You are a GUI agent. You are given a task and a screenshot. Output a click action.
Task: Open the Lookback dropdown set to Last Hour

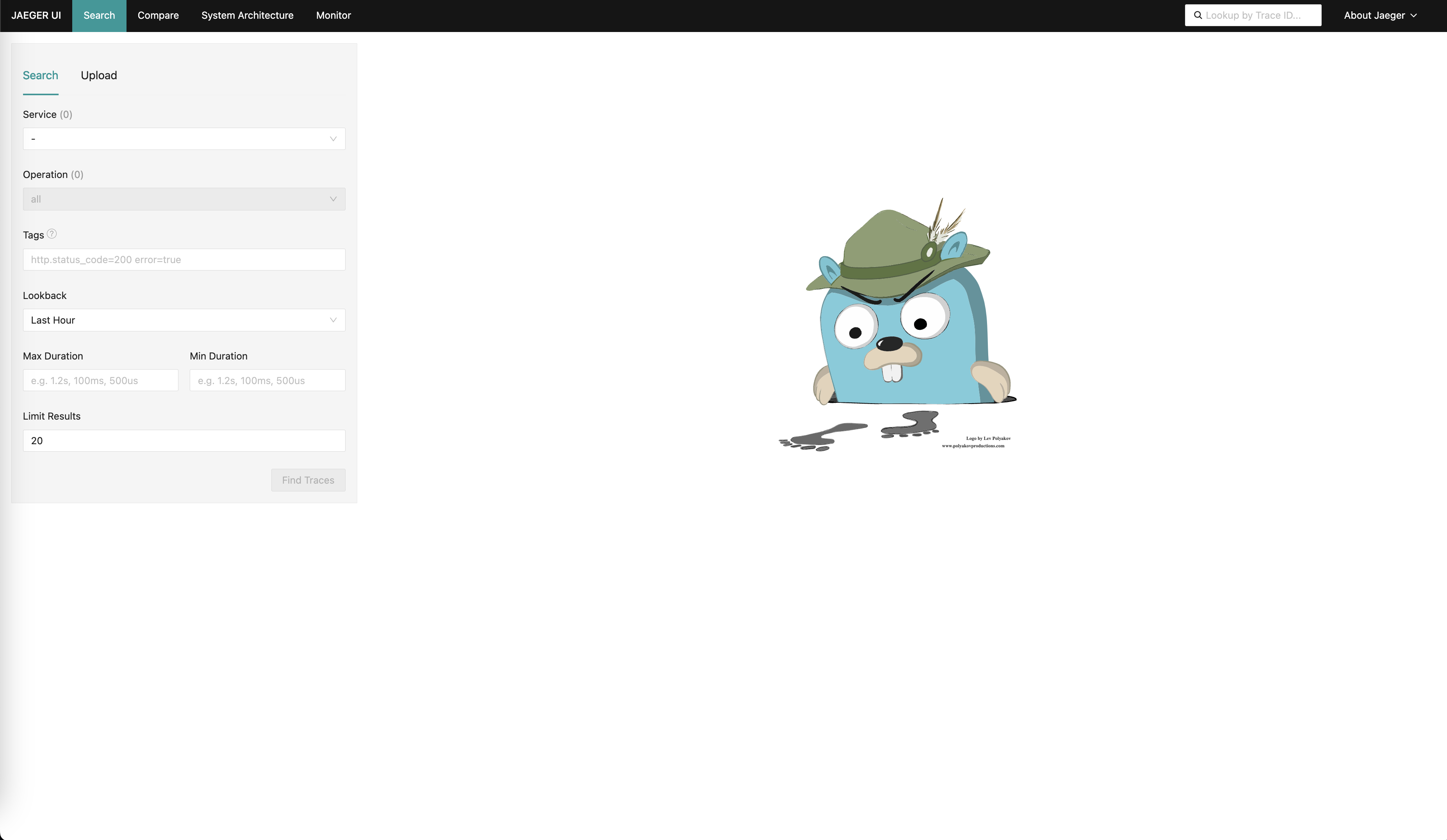[184, 320]
